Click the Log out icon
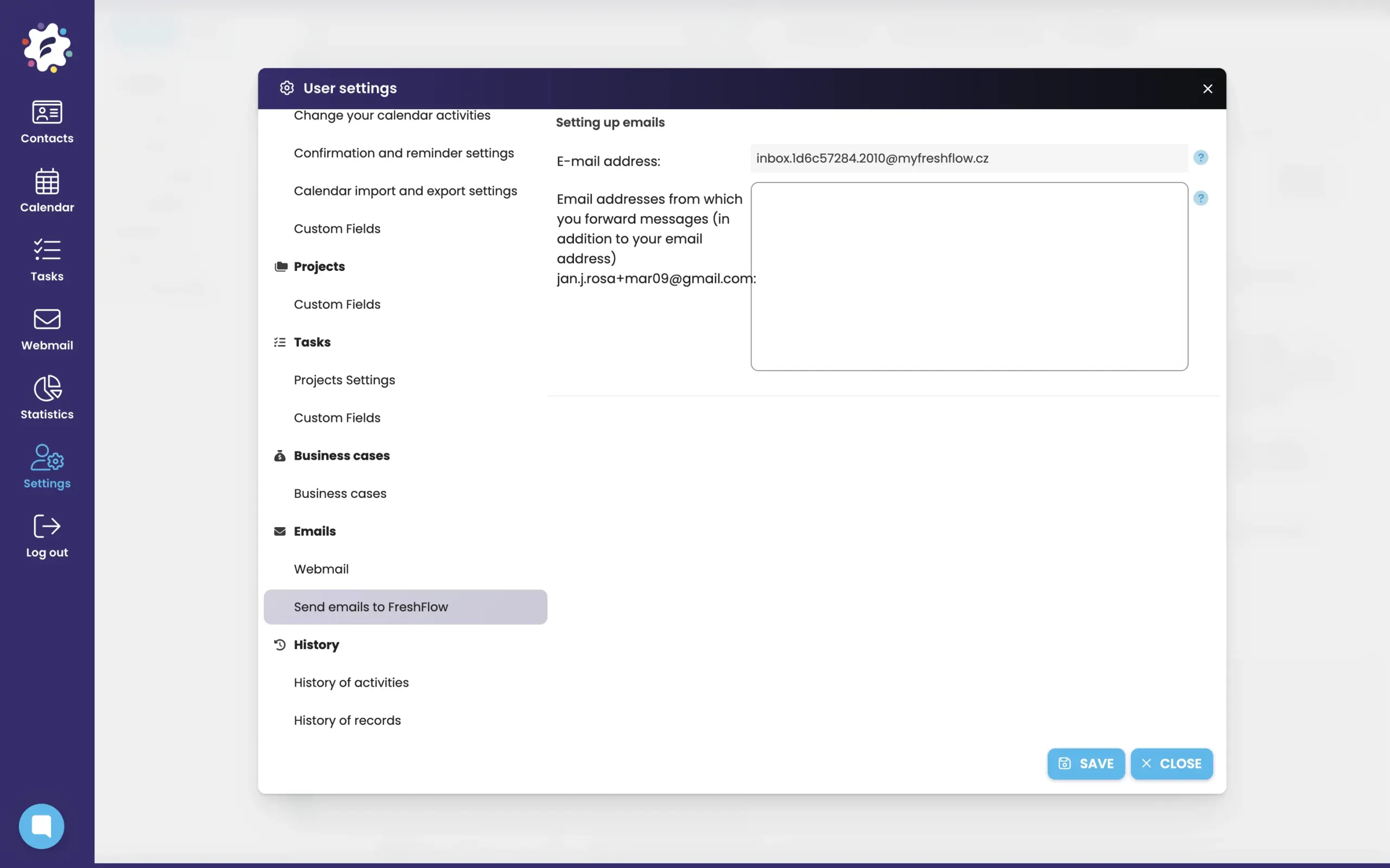Image resolution: width=1390 pixels, height=868 pixels. [47, 535]
